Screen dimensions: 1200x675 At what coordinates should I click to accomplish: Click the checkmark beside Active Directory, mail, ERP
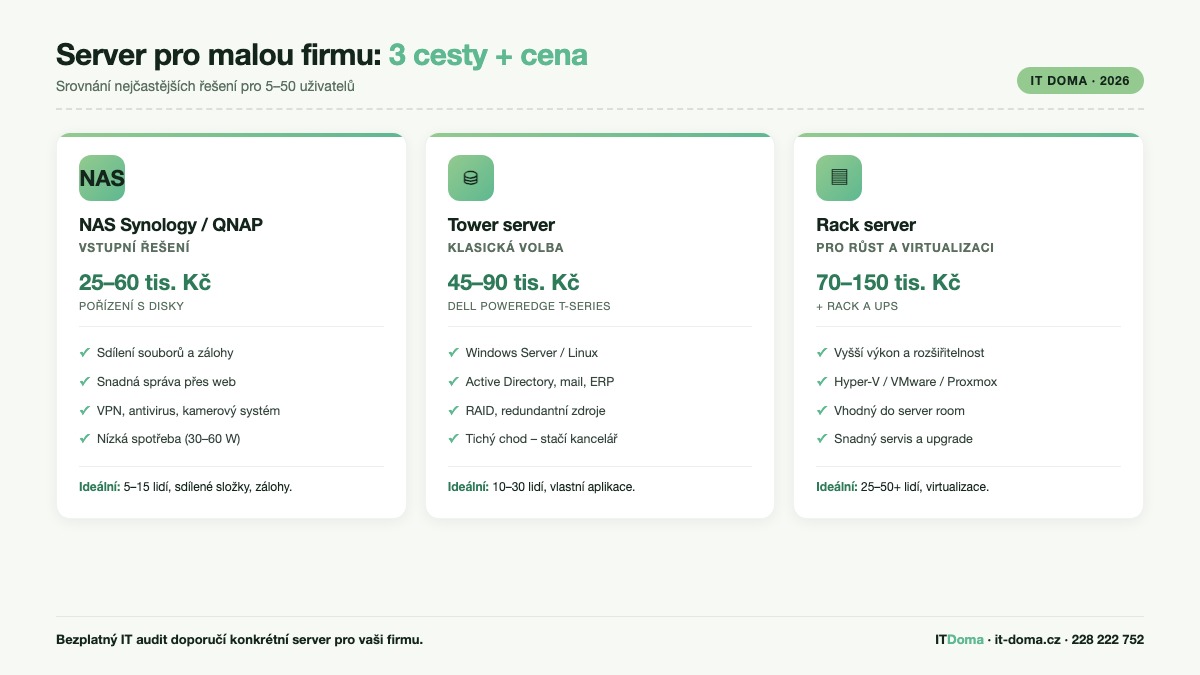454,382
